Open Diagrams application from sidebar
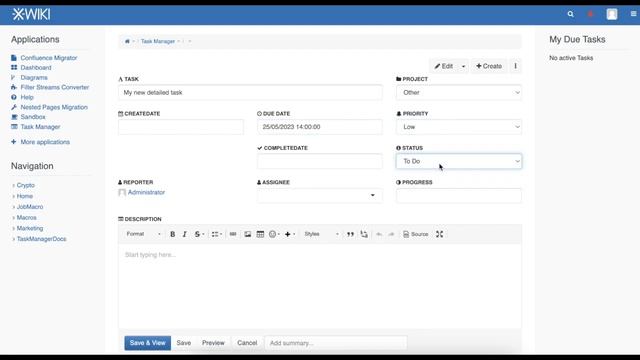Viewport: 640px width, 360px height. click(x=34, y=78)
